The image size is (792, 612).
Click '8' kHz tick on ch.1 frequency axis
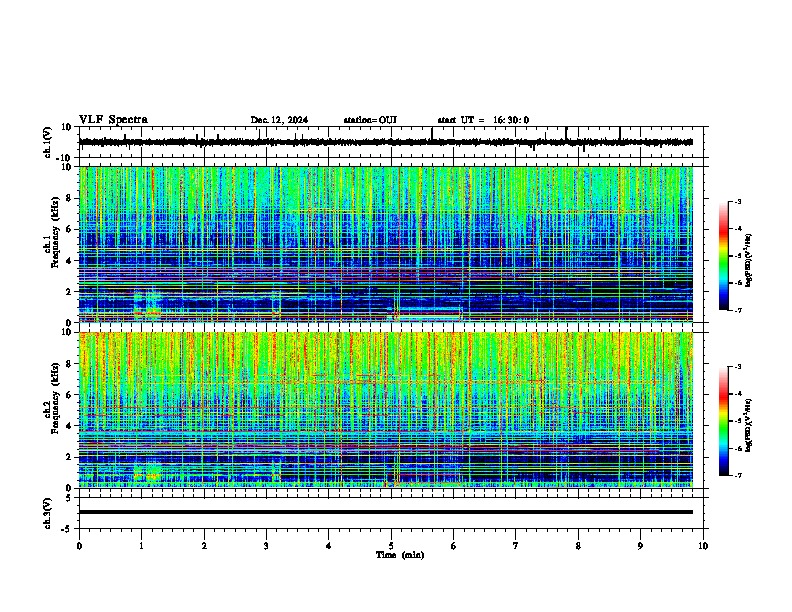pos(69,198)
